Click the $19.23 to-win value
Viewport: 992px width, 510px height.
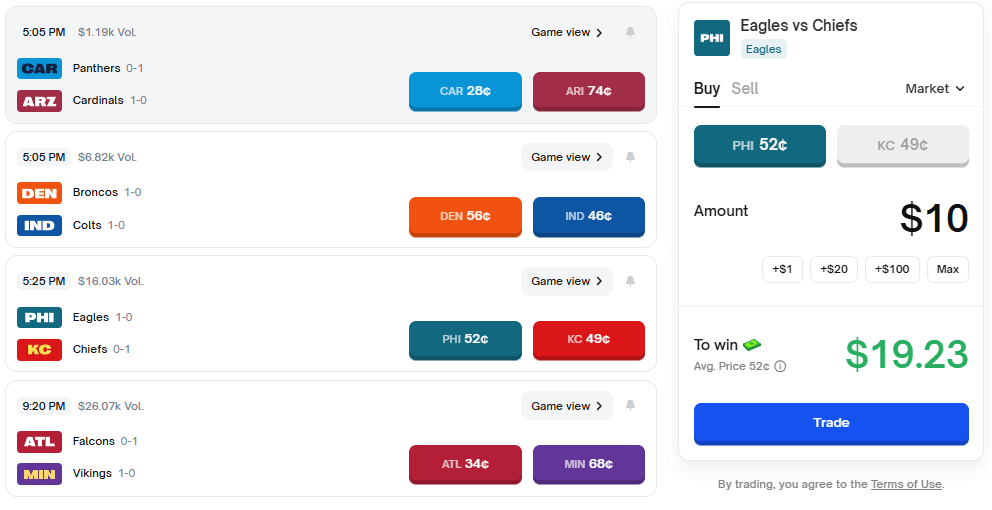(907, 354)
